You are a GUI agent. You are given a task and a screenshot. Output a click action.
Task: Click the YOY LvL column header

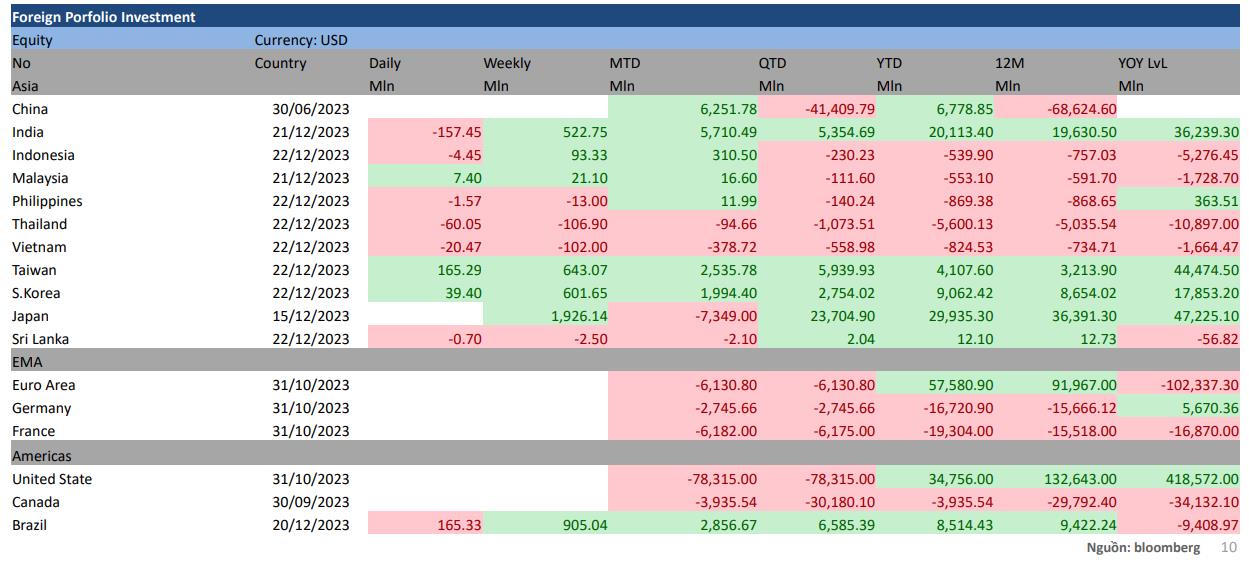(x=1142, y=63)
